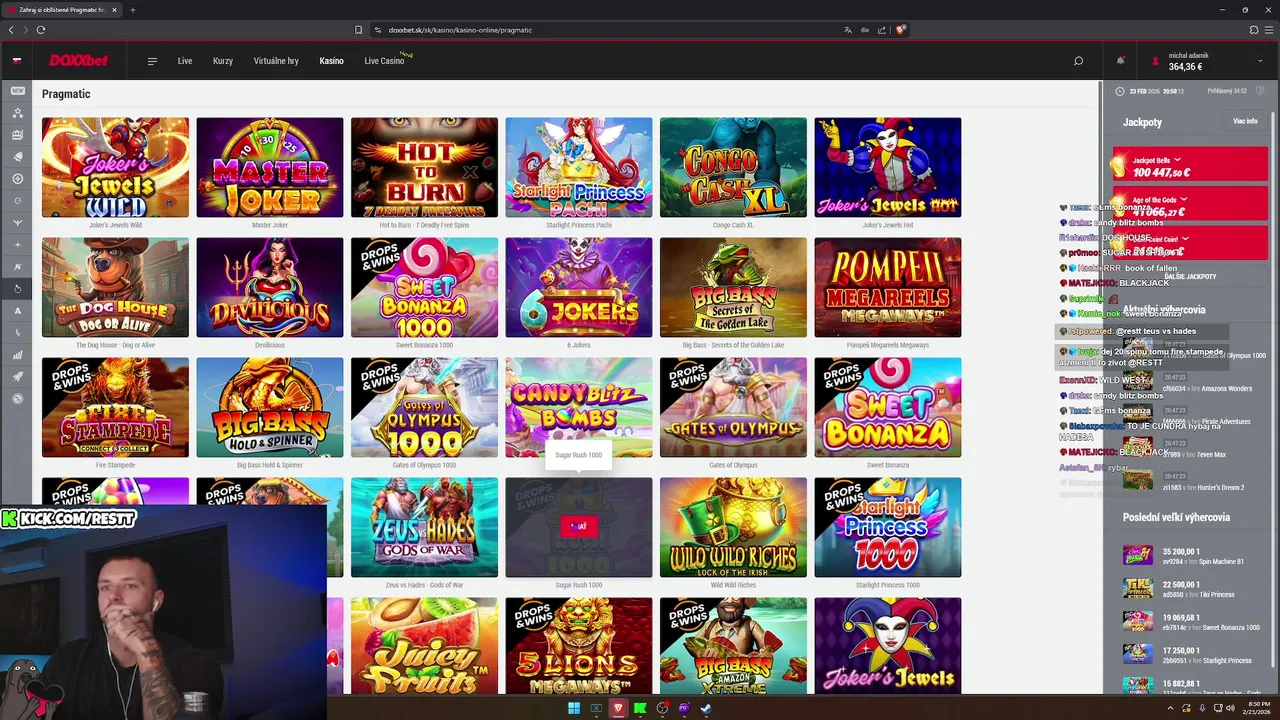Open 6 Jokers game thumbnail
The height and width of the screenshot is (720, 1280).
click(x=579, y=287)
